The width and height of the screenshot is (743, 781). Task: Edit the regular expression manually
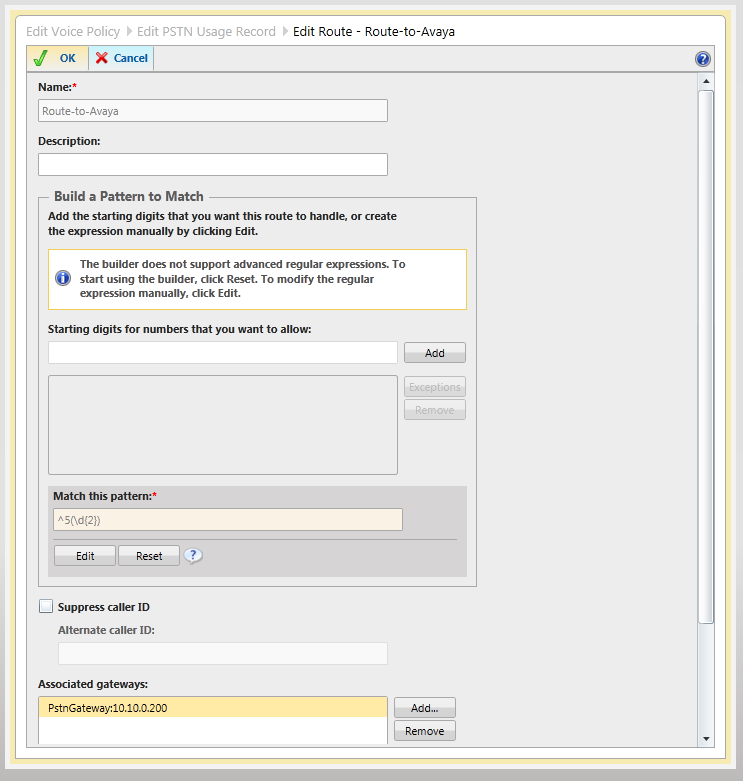(x=85, y=556)
